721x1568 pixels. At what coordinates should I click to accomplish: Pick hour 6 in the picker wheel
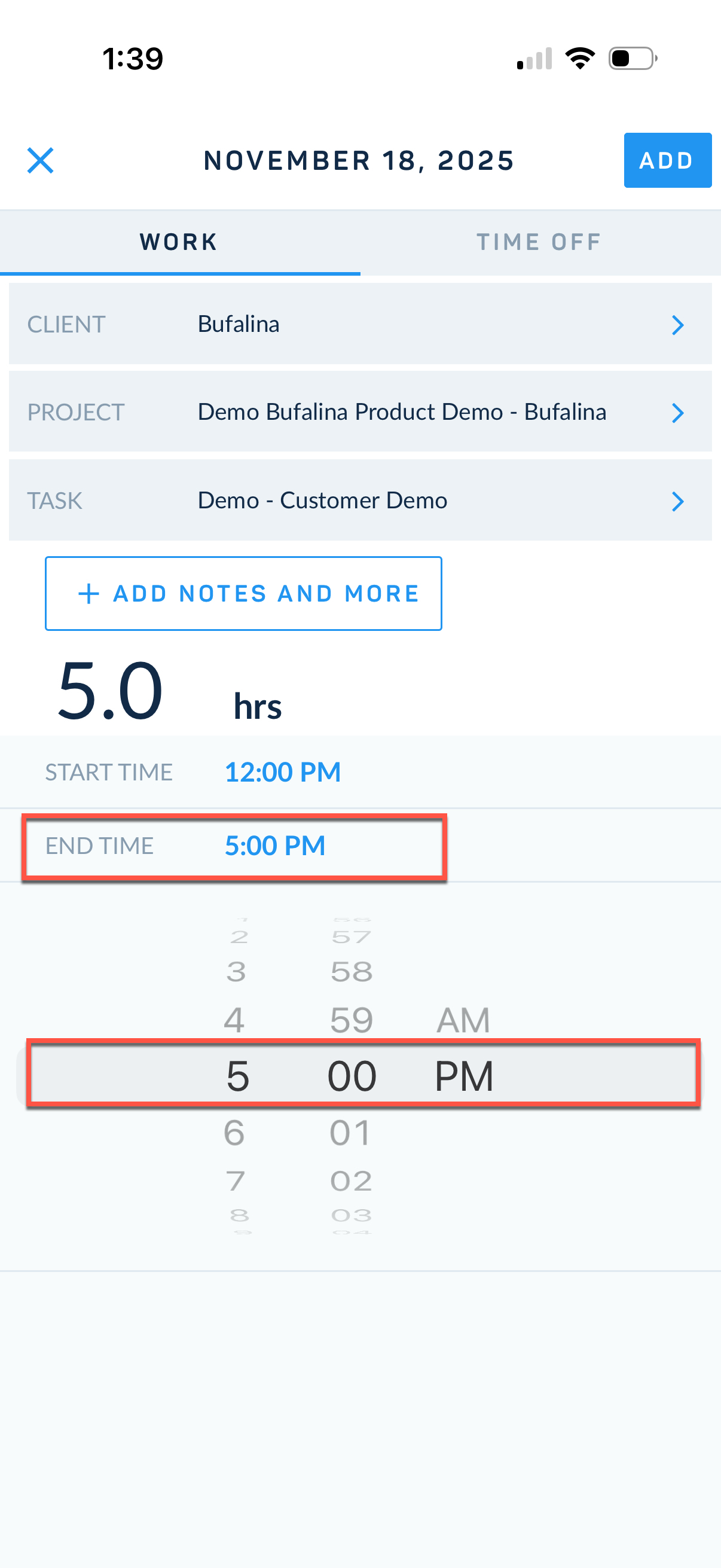point(234,1133)
